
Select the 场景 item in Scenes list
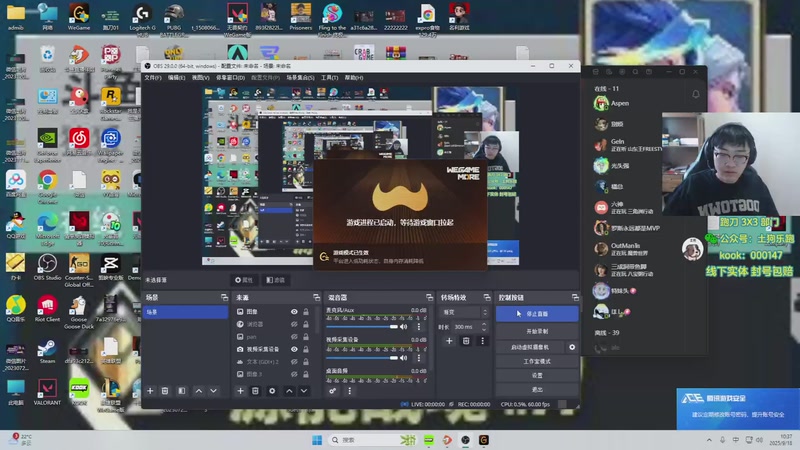coord(185,312)
